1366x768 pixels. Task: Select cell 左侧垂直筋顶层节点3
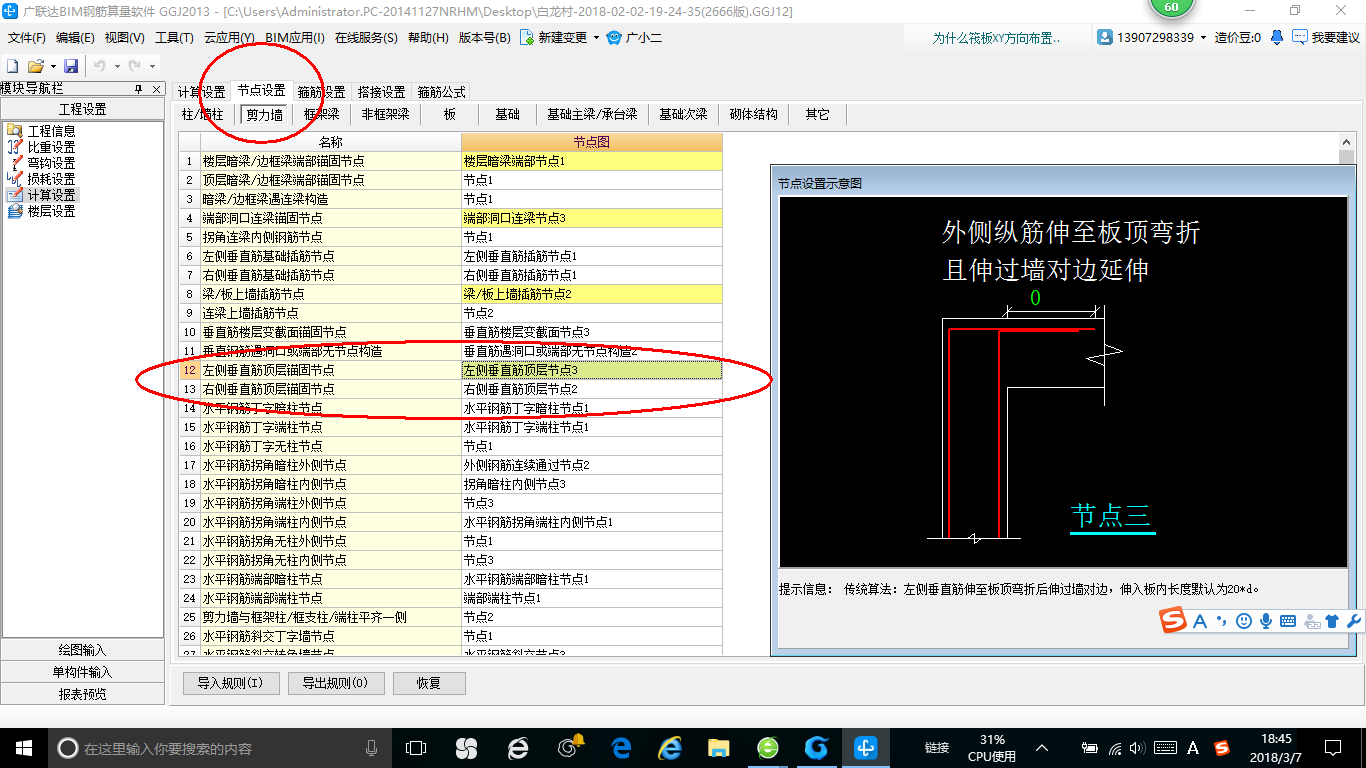click(x=591, y=370)
